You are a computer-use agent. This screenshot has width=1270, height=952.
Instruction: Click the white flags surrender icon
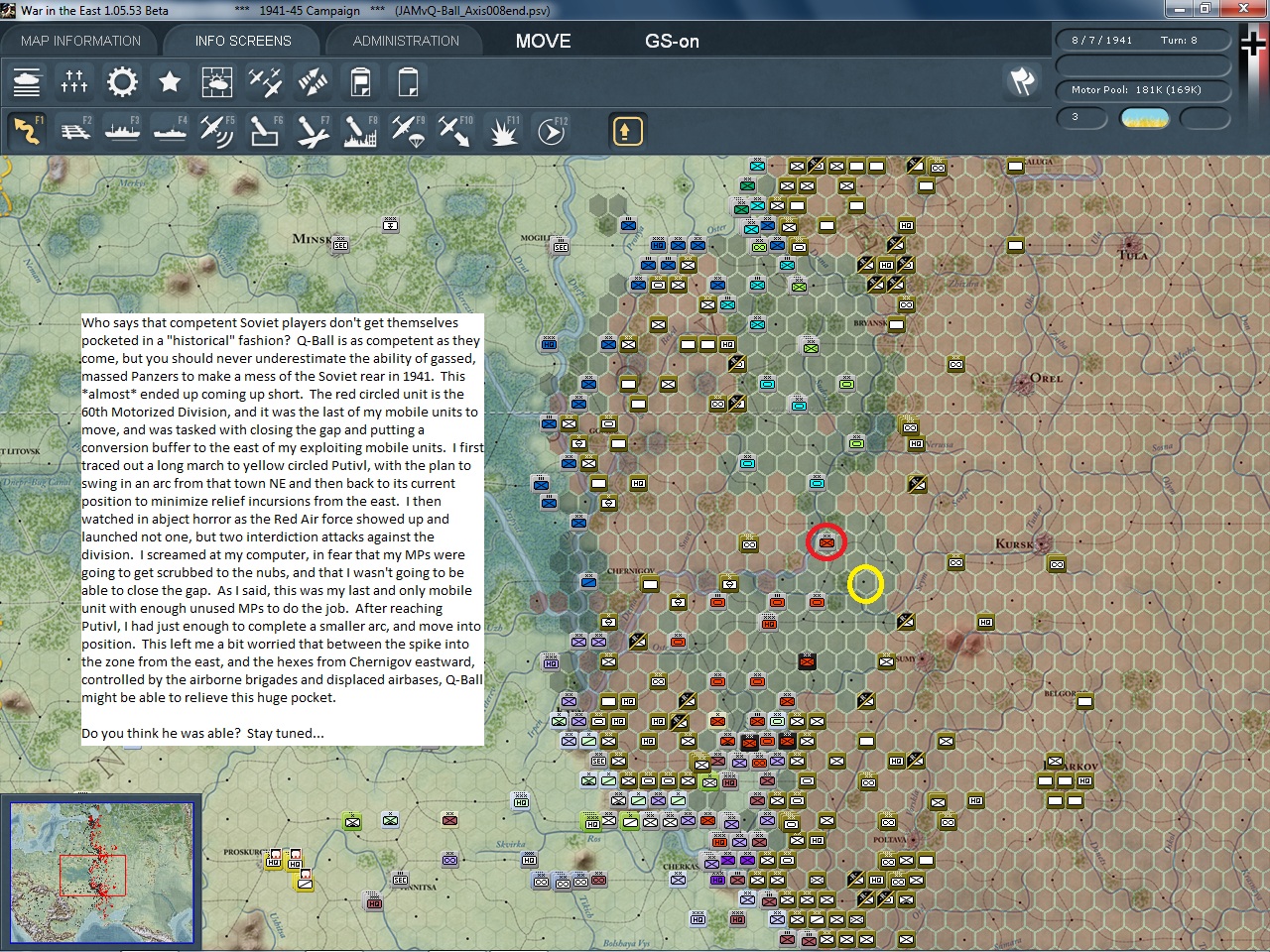[1022, 81]
